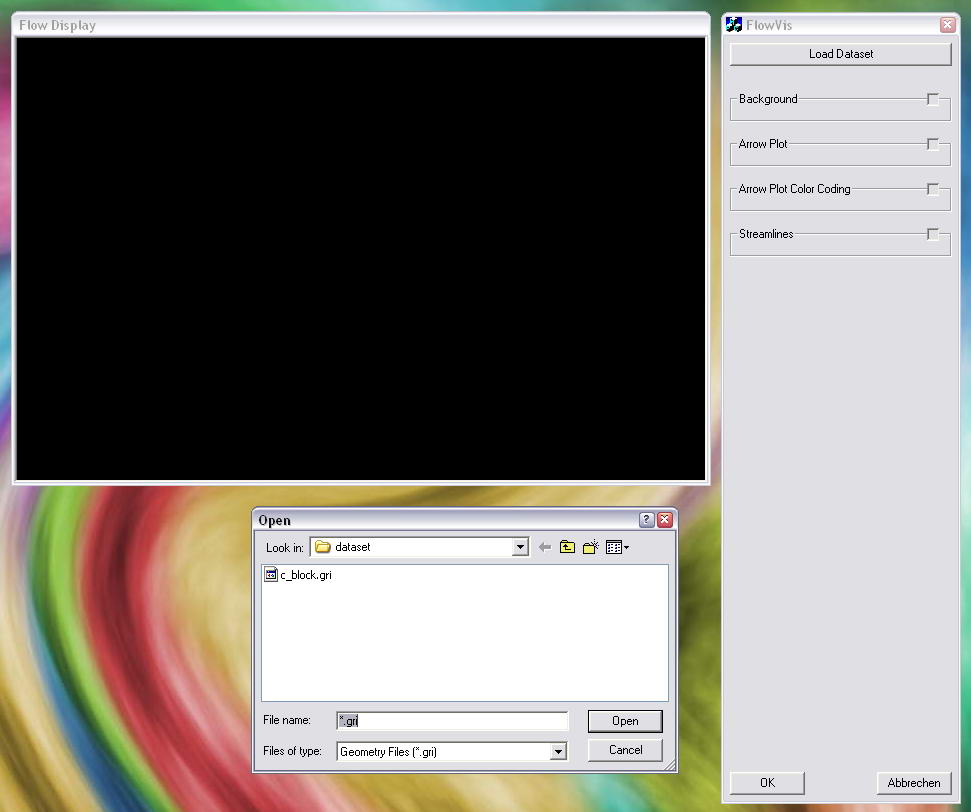Click Cancel in the Open dialog

pyautogui.click(x=625, y=750)
